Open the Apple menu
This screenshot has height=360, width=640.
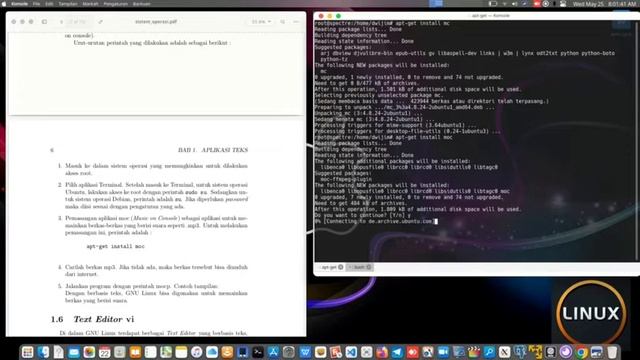coord(4,4)
